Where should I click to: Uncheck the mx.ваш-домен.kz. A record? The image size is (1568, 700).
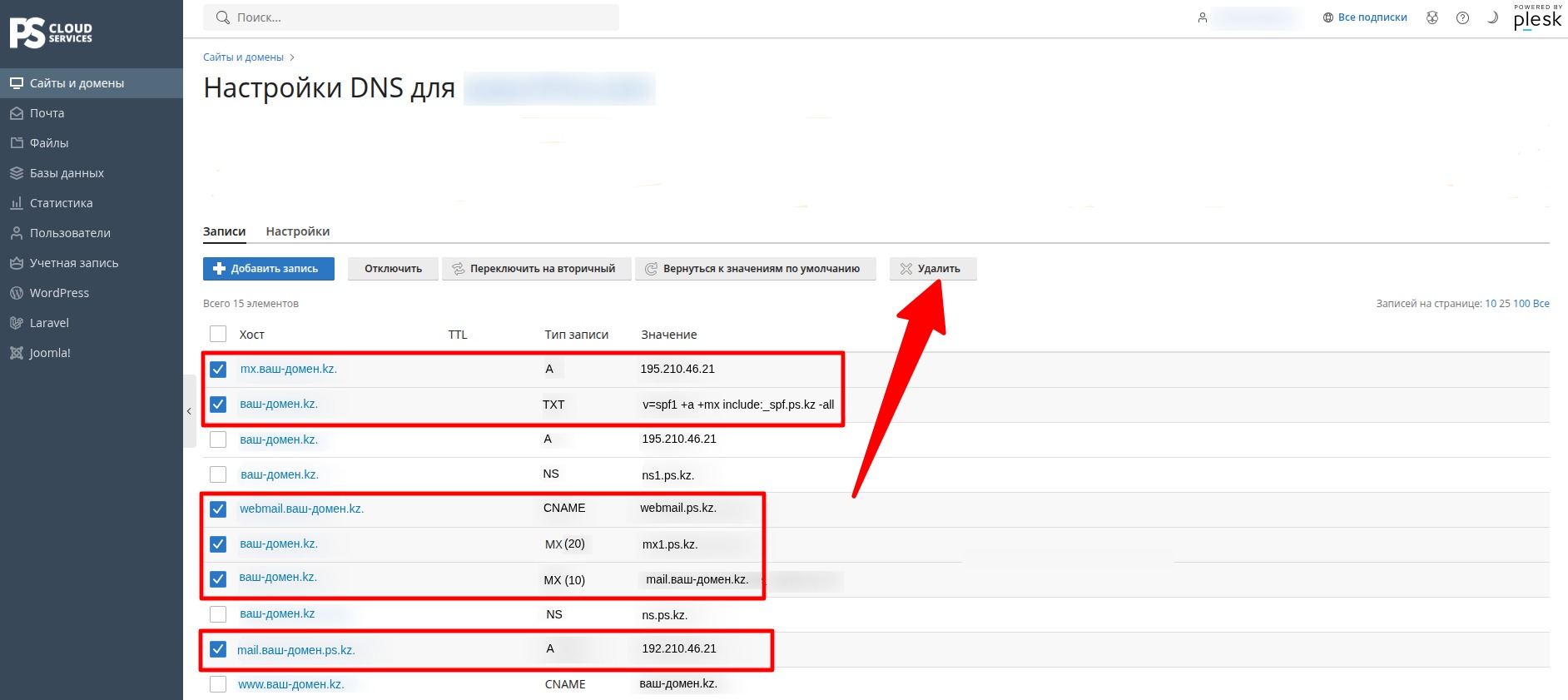pos(218,370)
